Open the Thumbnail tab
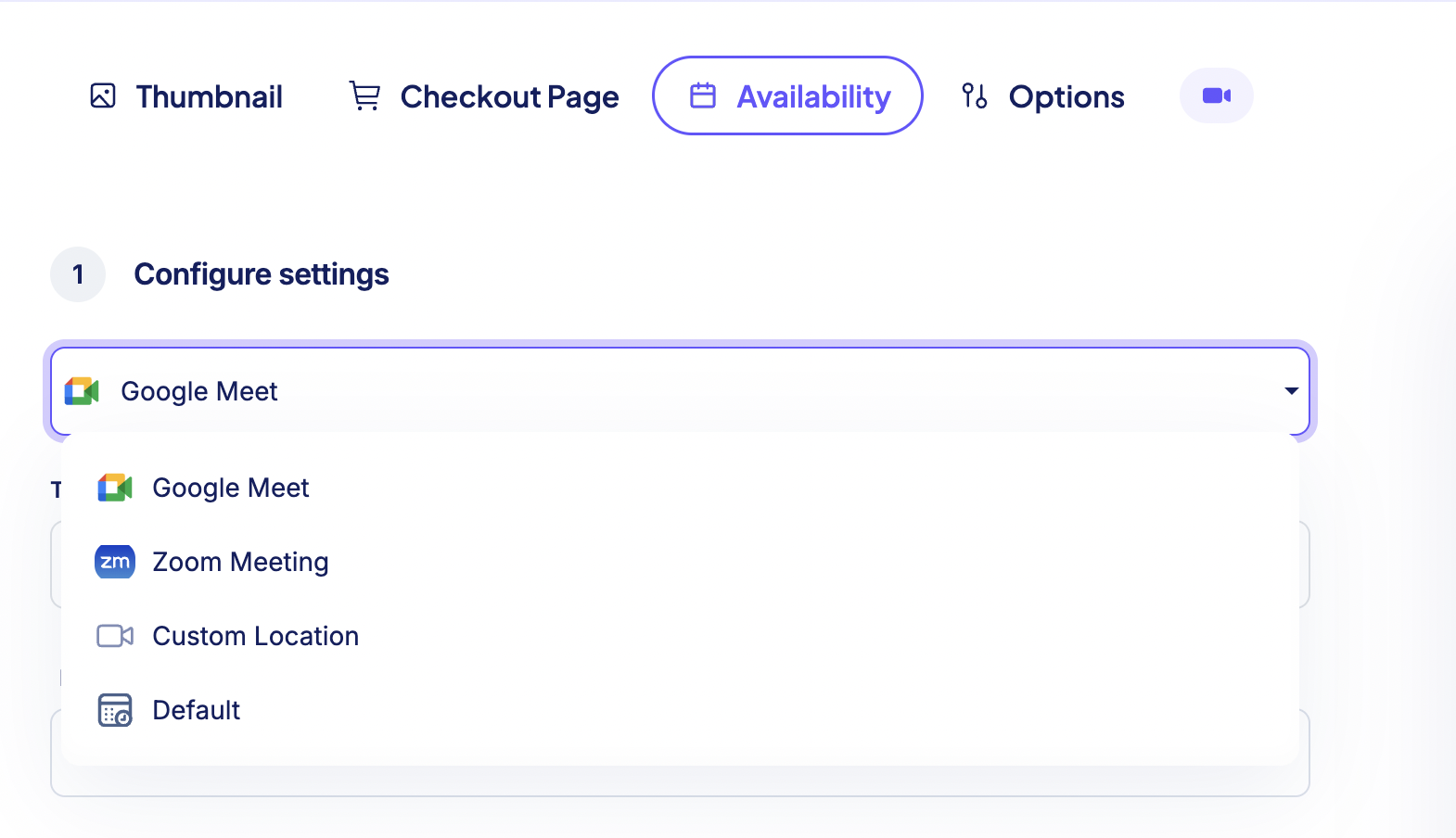The height and width of the screenshot is (838, 1456). 186,96
